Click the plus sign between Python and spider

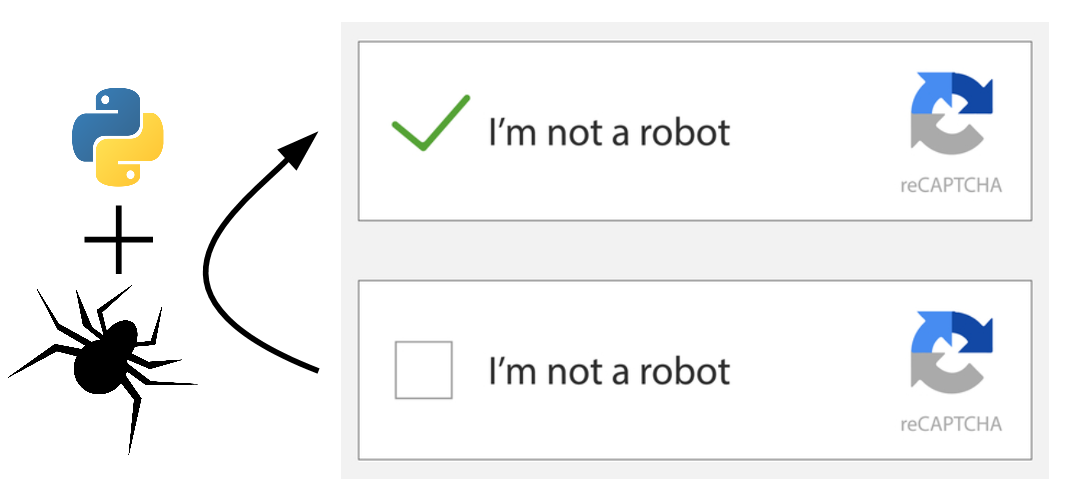[118, 240]
